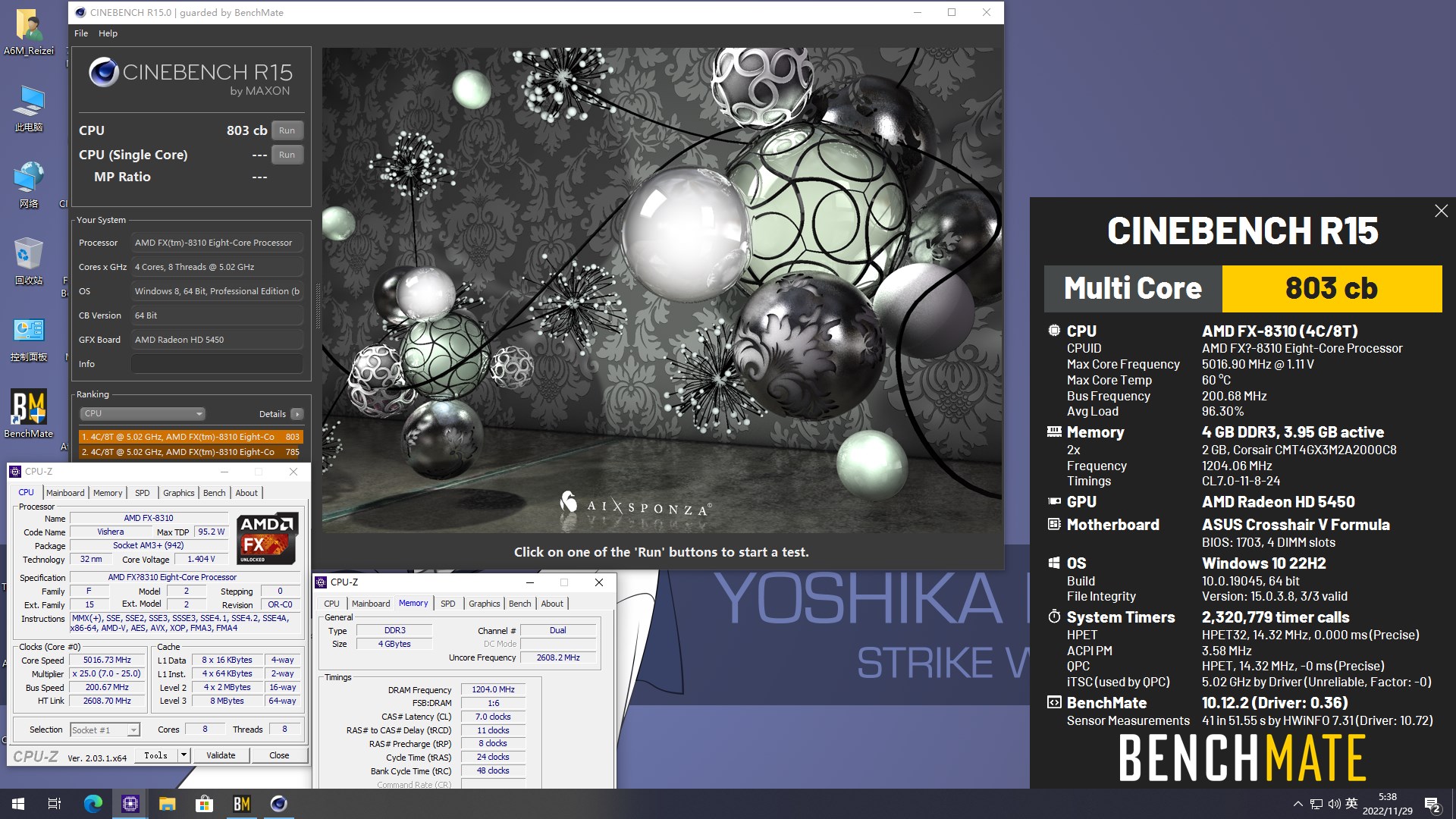This screenshot has width=1456, height=819.
Task: Open the network icon in system tray
Action: click(x=1316, y=804)
